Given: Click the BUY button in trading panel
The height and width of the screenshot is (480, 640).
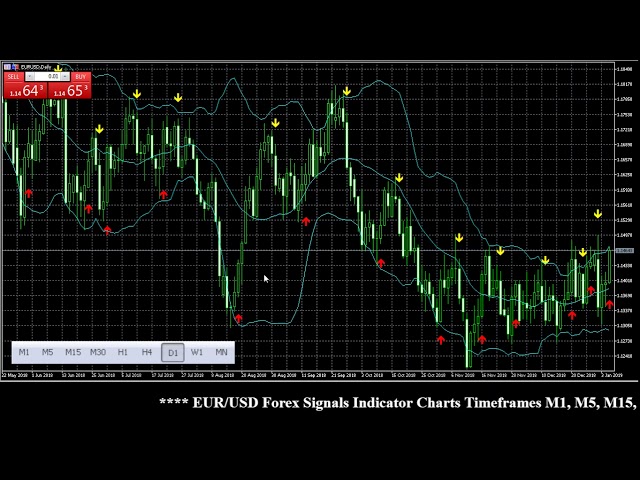Looking at the screenshot, I should [x=81, y=76].
